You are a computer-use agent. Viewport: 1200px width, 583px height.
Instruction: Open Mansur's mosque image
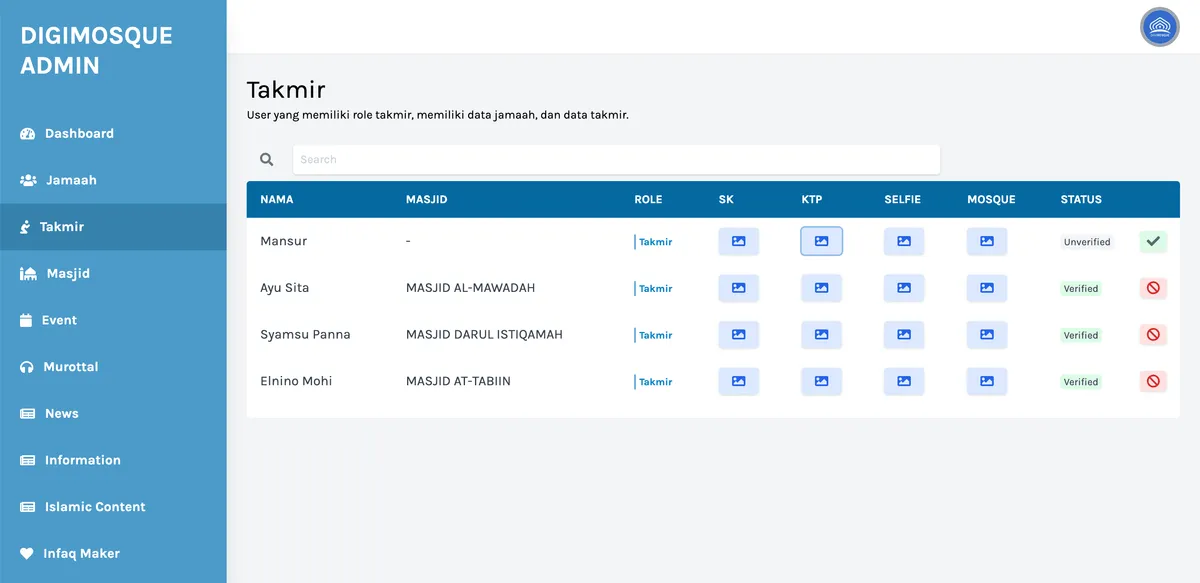click(x=987, y=241)
